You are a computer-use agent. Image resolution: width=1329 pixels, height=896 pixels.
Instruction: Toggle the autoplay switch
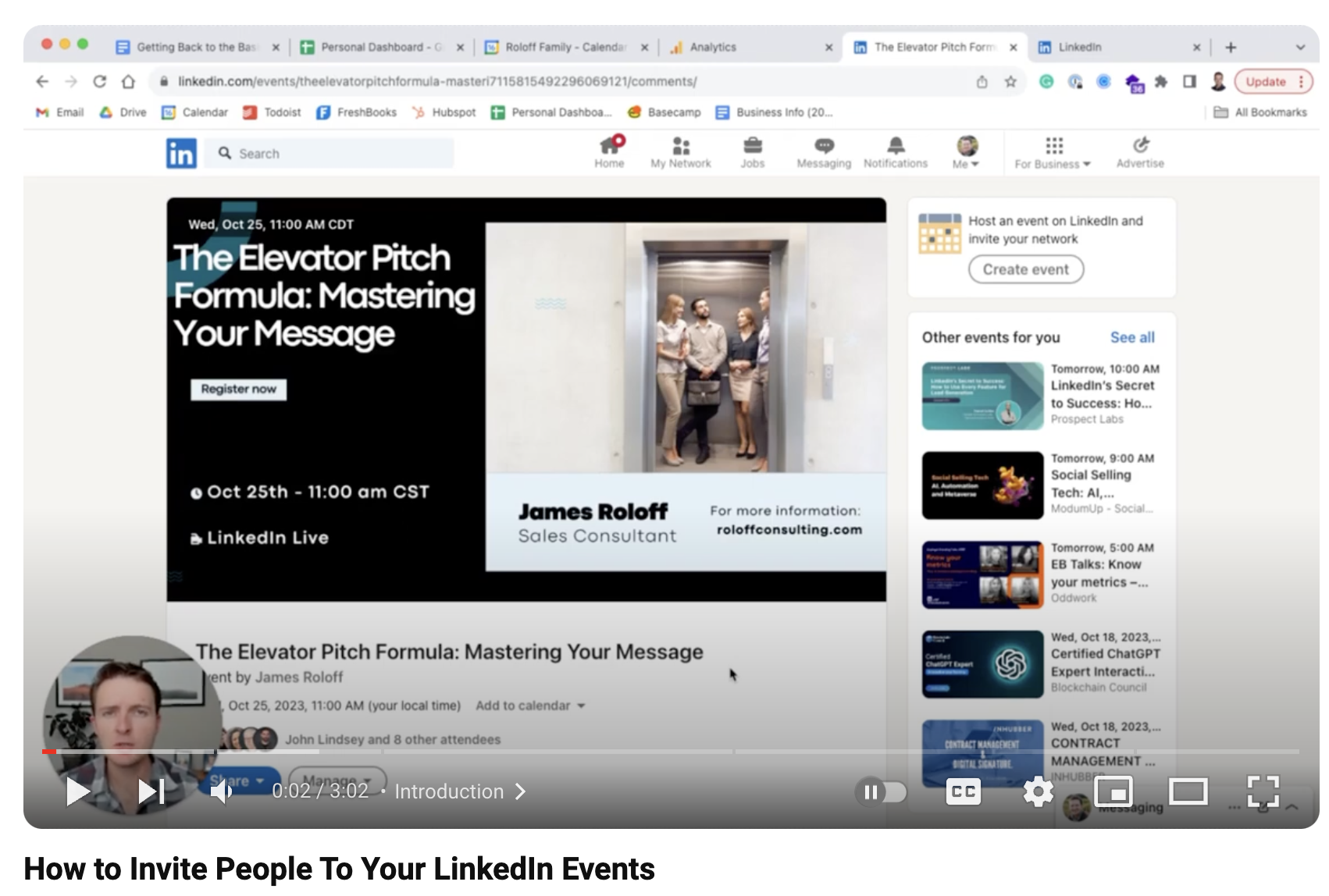click(882, 792)
